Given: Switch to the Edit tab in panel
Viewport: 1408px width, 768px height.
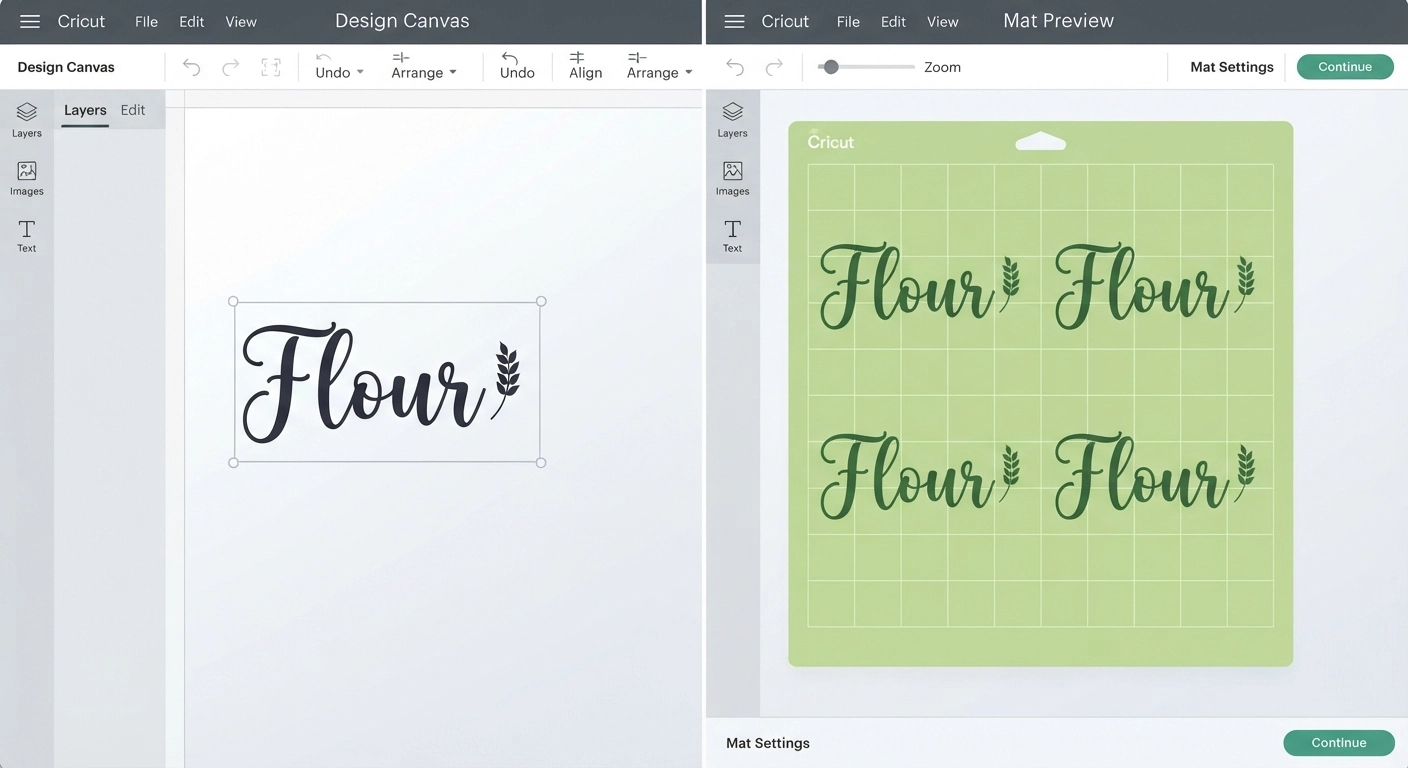Looking at the screenshot, I should pos(133,110).
